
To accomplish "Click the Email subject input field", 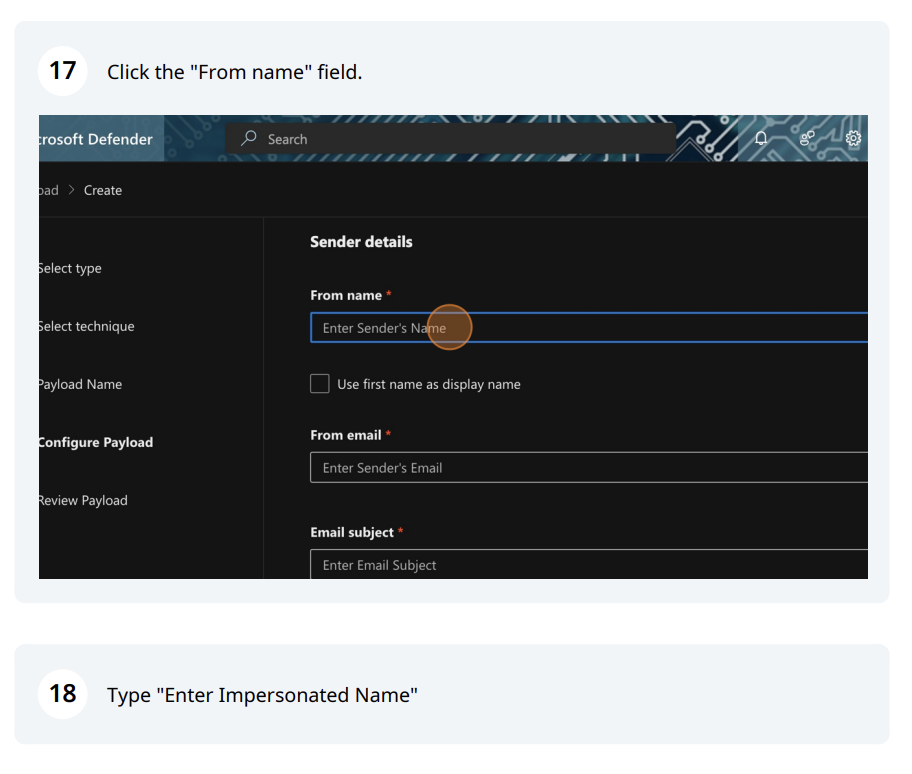I will (x=588, y=565).
